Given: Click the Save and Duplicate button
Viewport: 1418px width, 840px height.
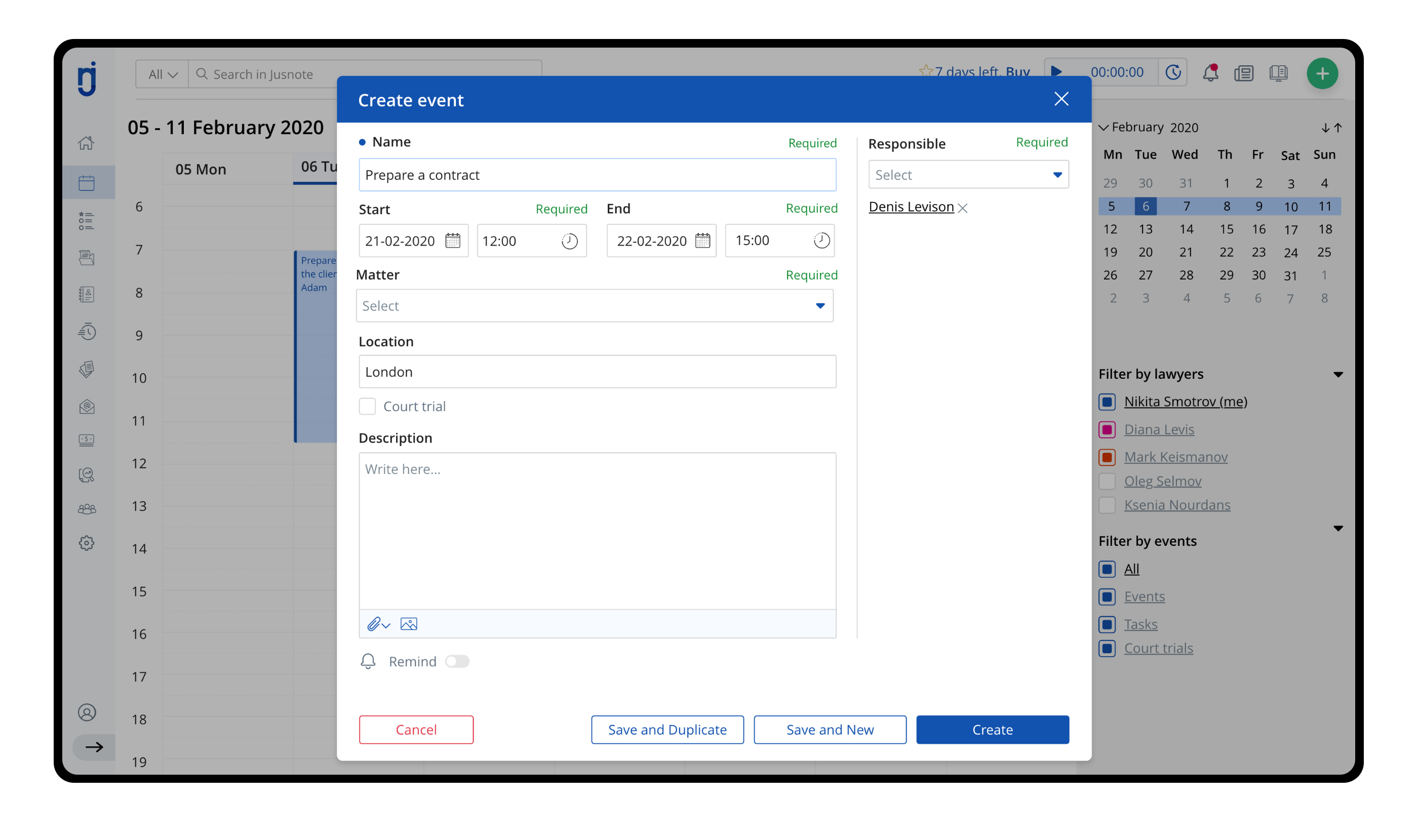Looking at the screenshot, I should (x=667, y=729).
